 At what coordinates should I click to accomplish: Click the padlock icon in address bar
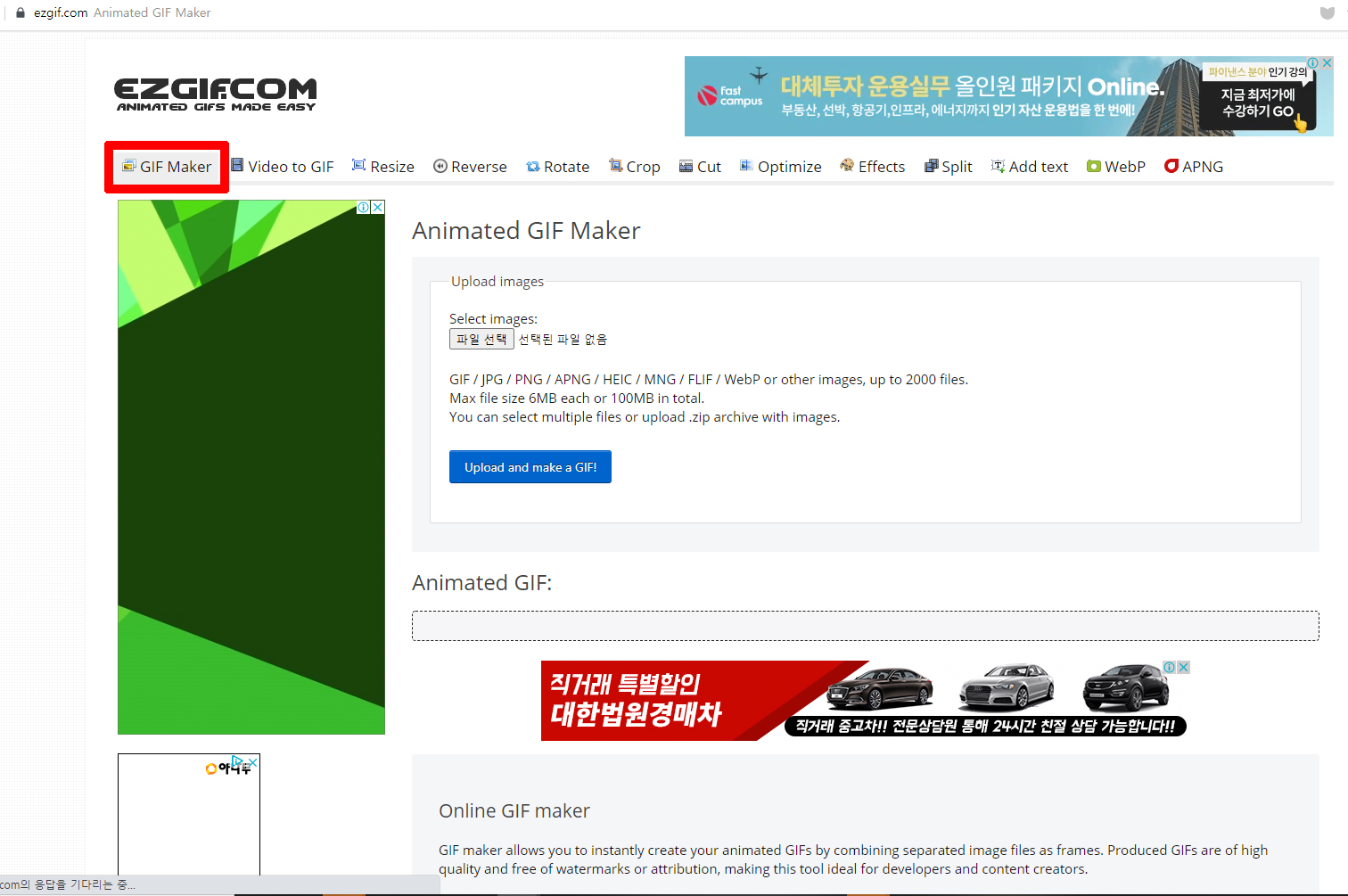point(21,12)
